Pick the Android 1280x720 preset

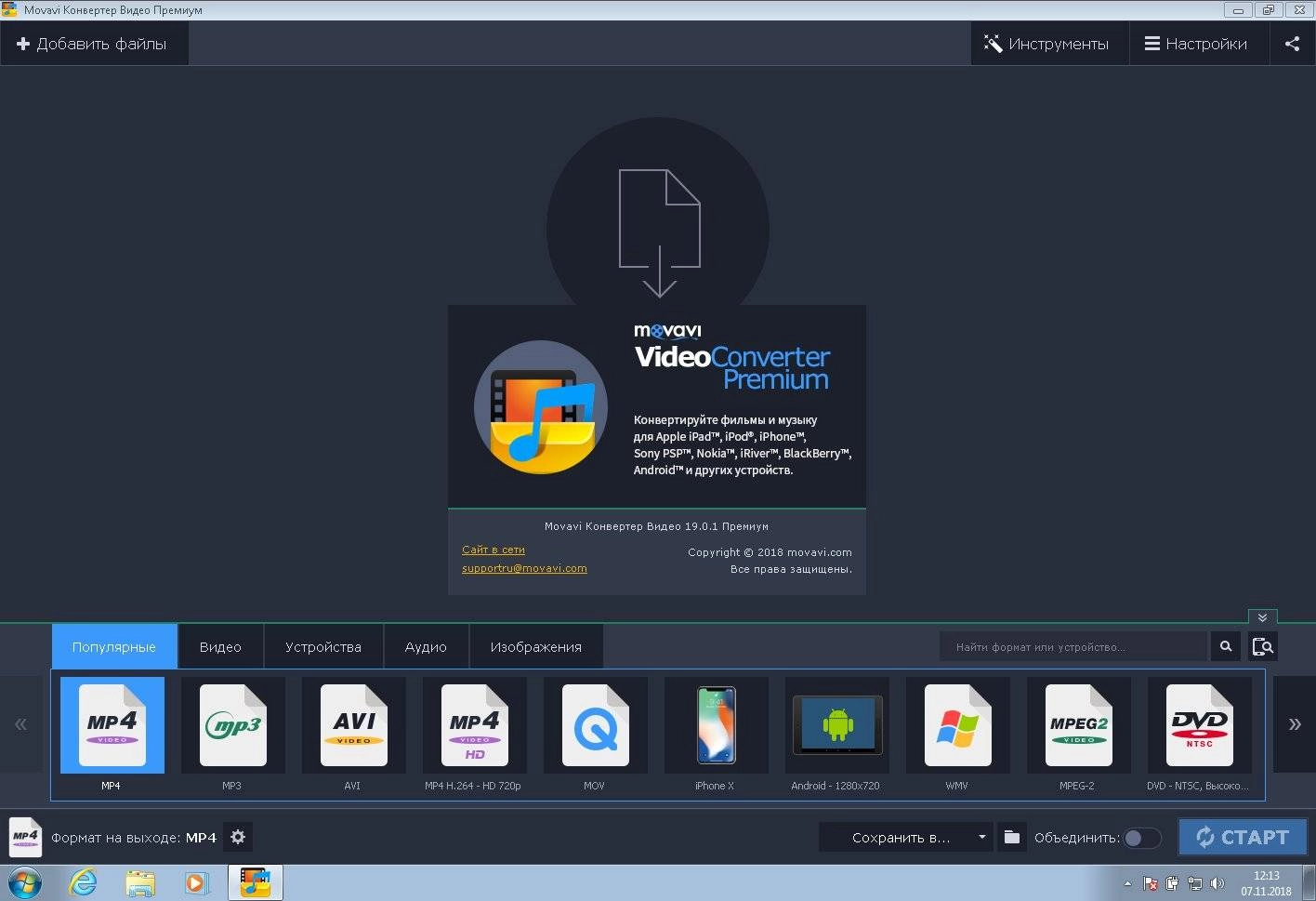click(837, 725)
